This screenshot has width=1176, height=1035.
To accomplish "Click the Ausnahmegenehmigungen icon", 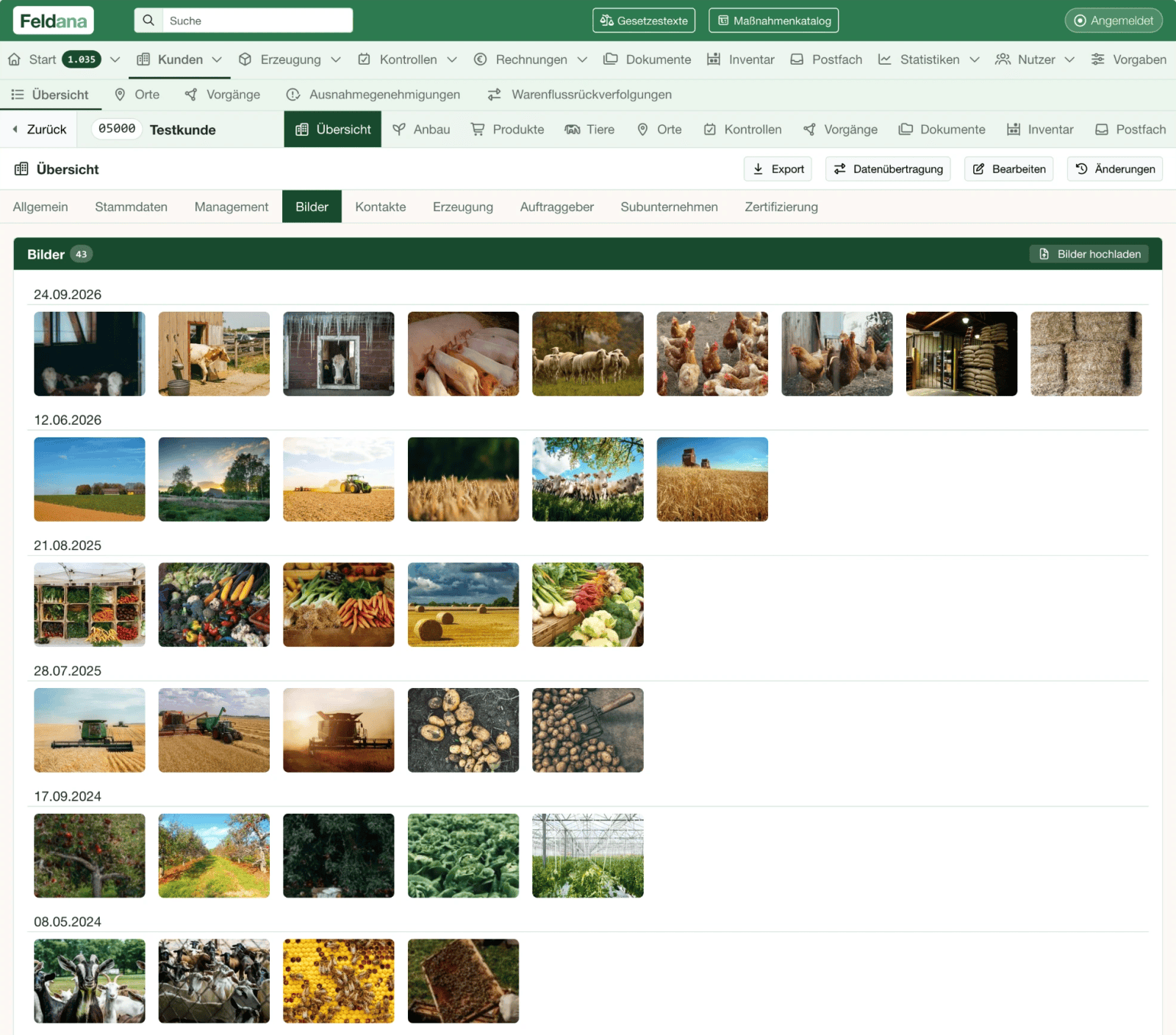I will coord(293,95).
